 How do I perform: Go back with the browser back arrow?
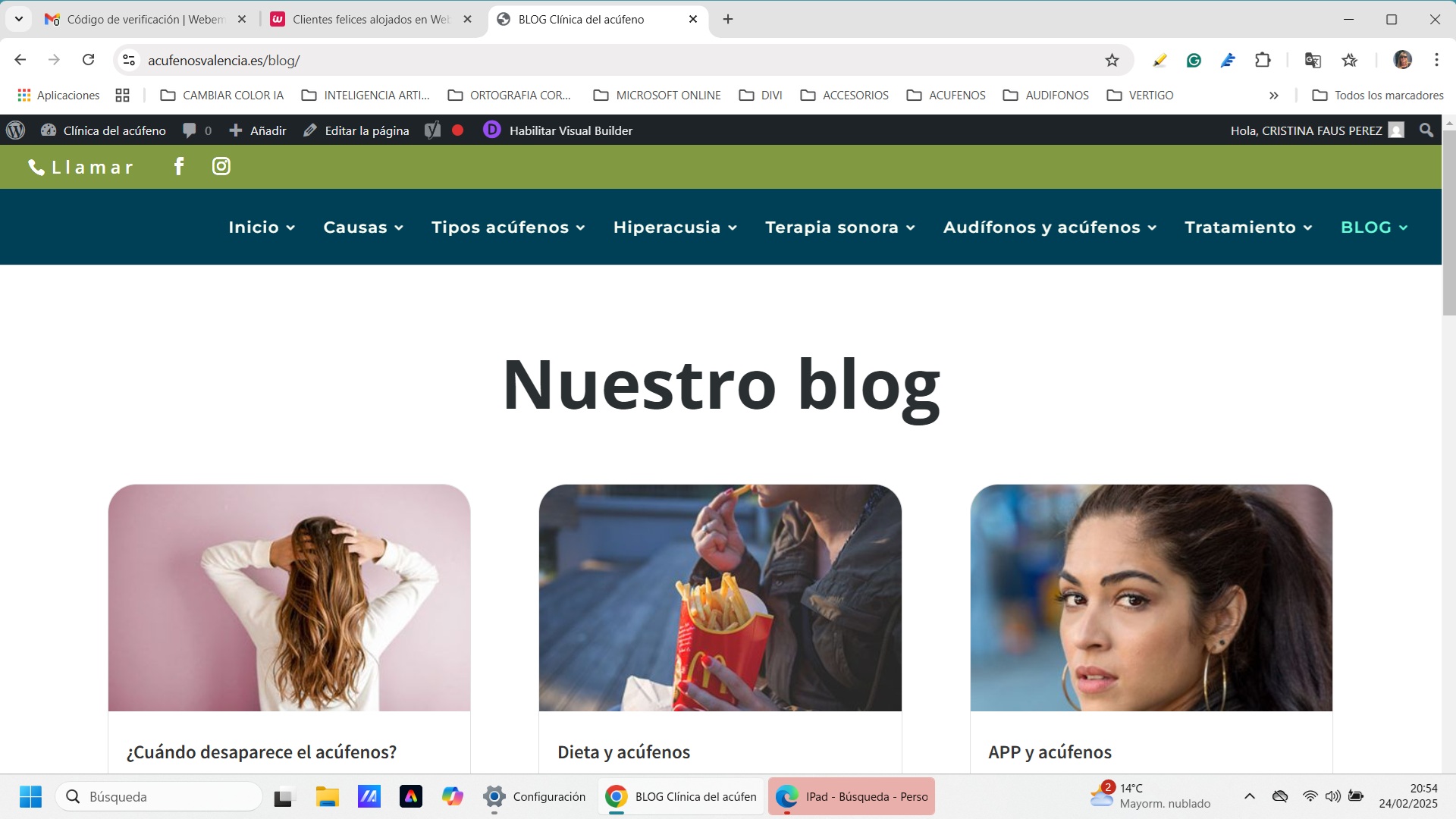coord(20,60)
